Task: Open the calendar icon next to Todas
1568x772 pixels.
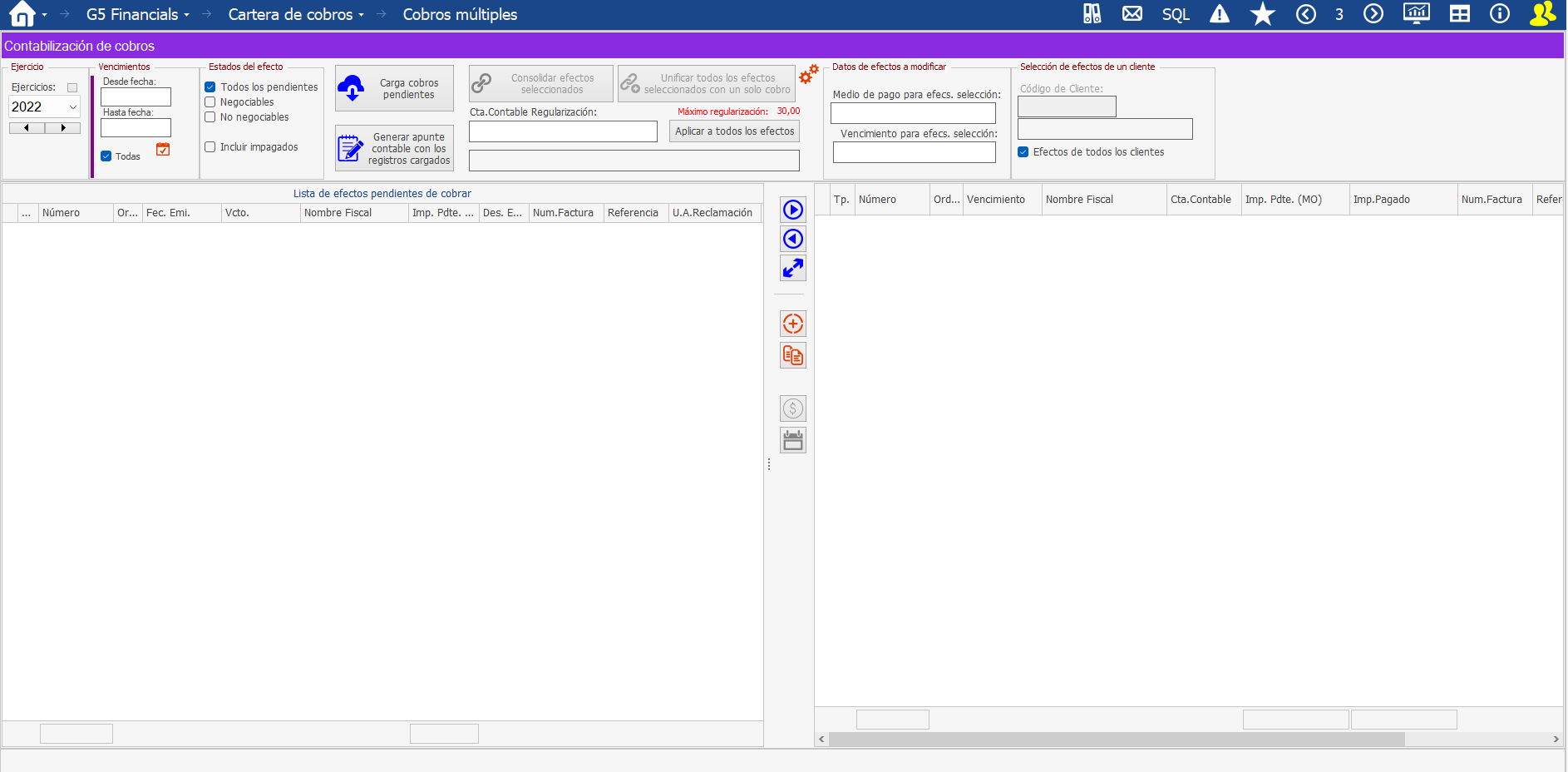Action: [163, 150]
